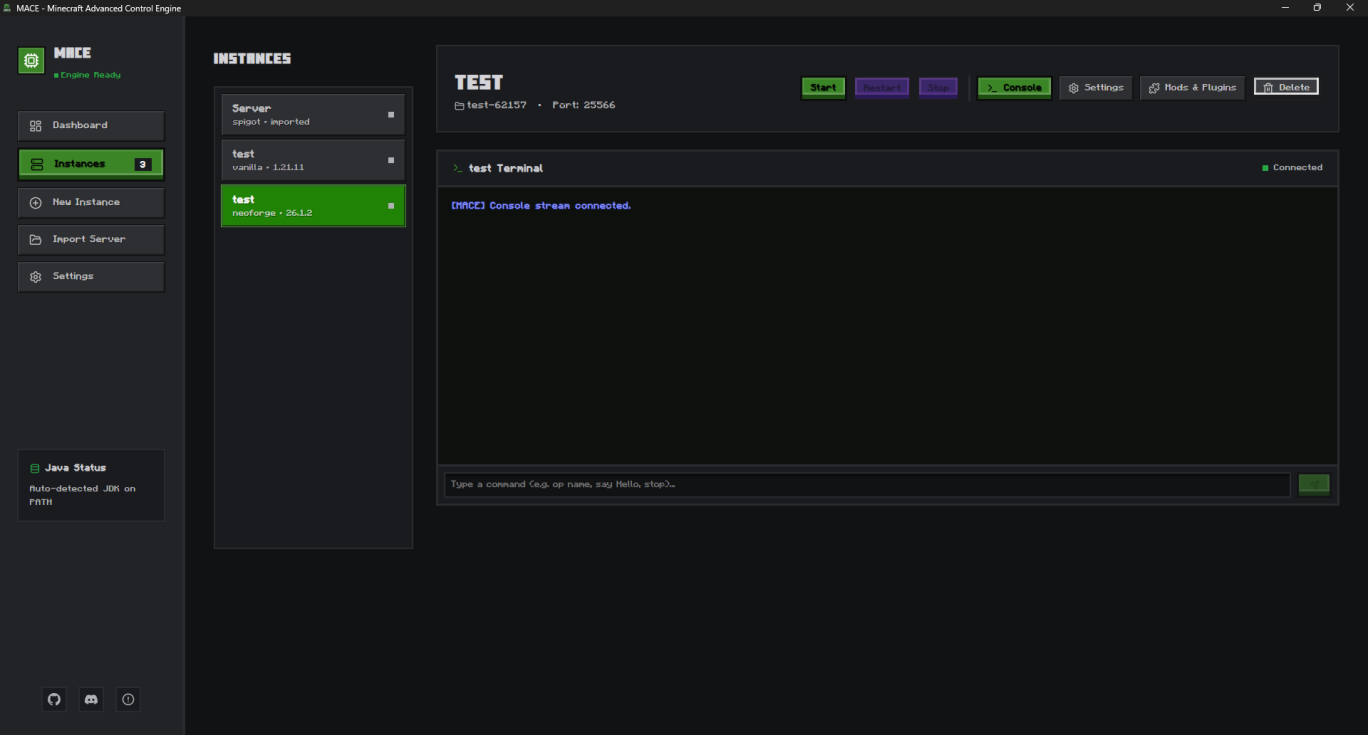
Task: Click the folder icon beside test-62157
Action: tap(459, 105)
